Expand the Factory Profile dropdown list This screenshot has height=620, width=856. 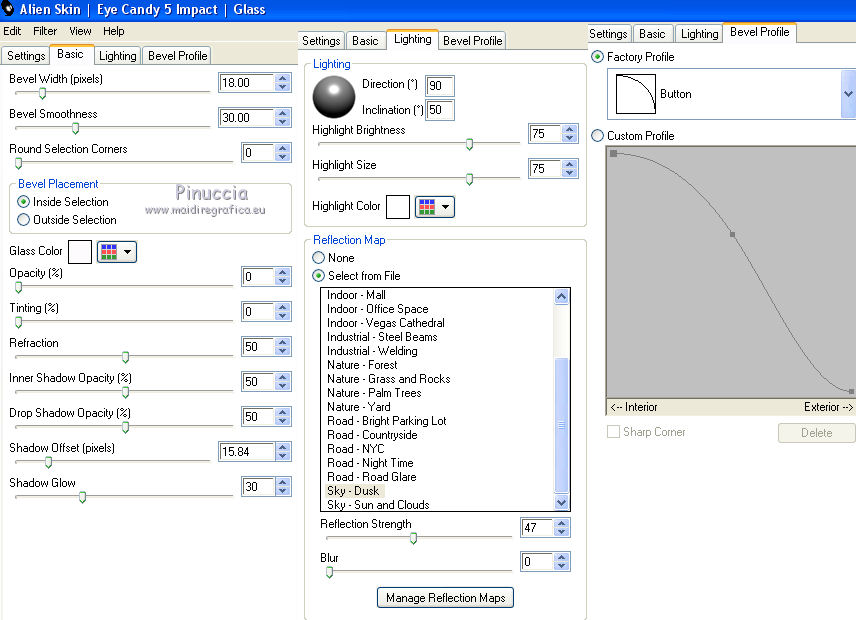click(848, 95)
